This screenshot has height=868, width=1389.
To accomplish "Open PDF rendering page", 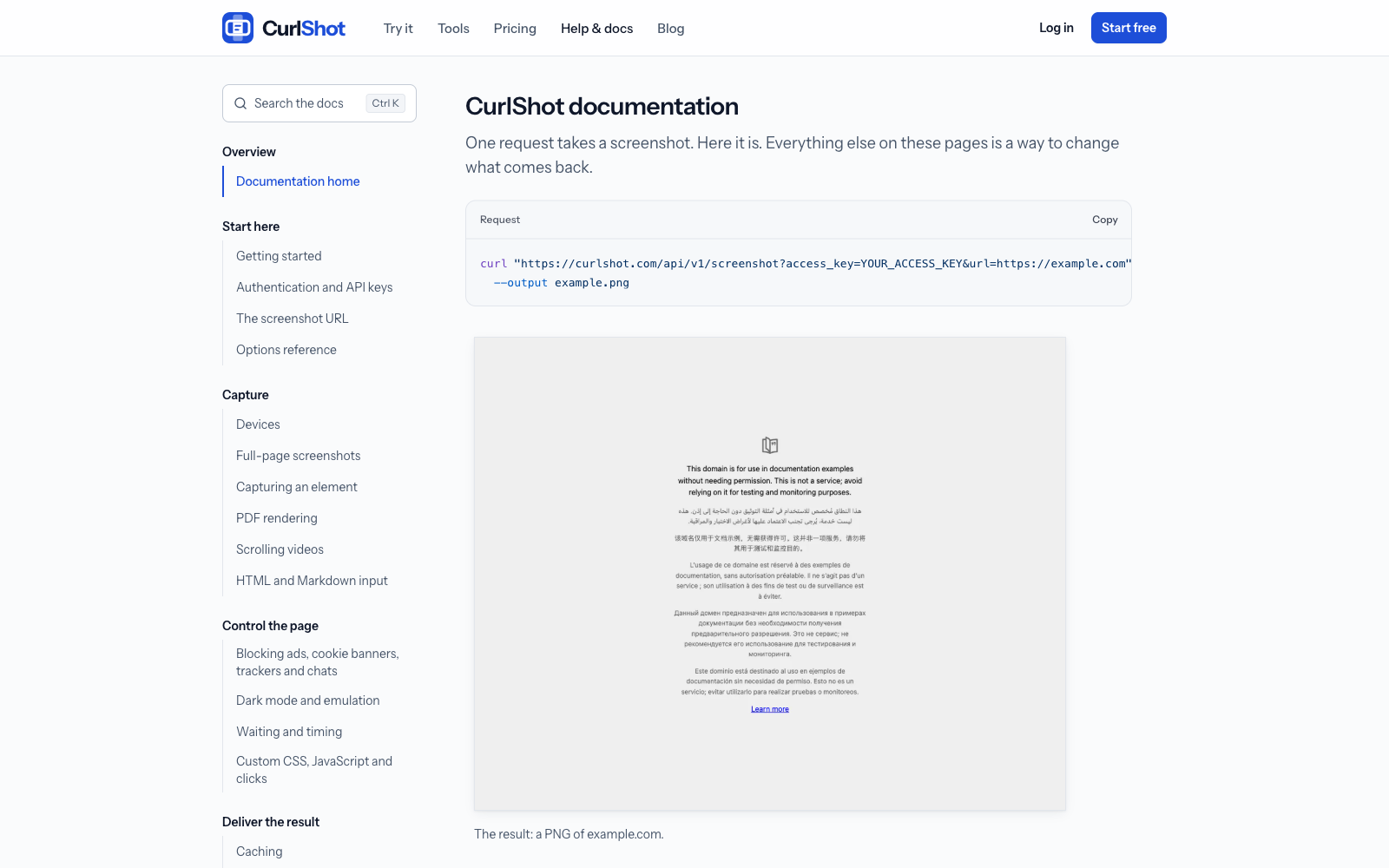I will [277, 518].
